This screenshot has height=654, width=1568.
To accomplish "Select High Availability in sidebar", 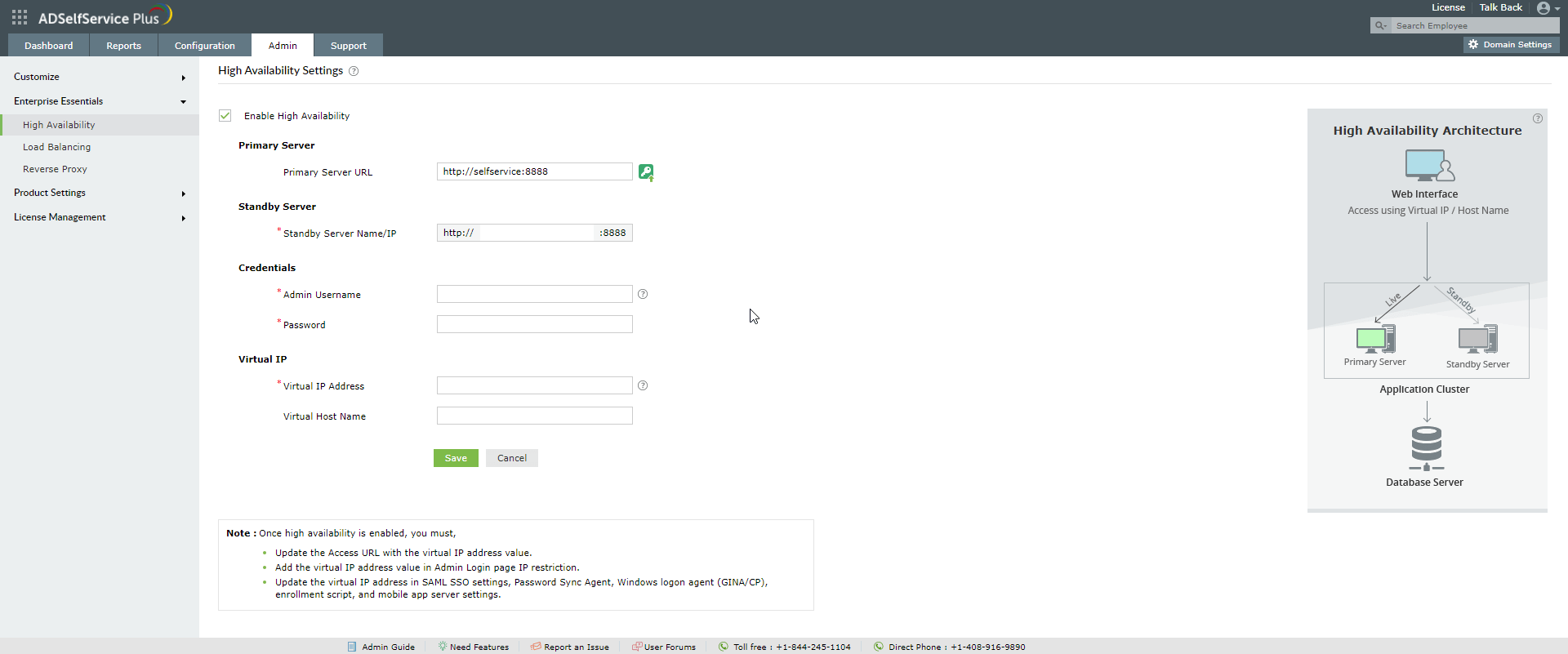I will click(100, 125).
